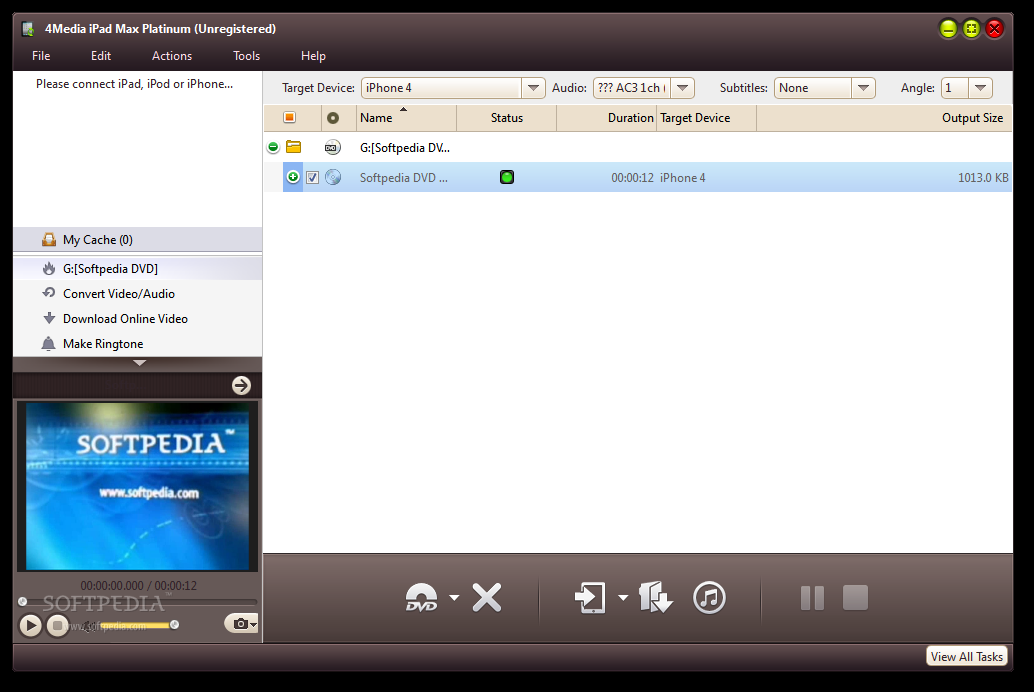Toggle the select-all checkbox in list header
The width and height of the screenshot is (1034, 692).
(290, 118)
